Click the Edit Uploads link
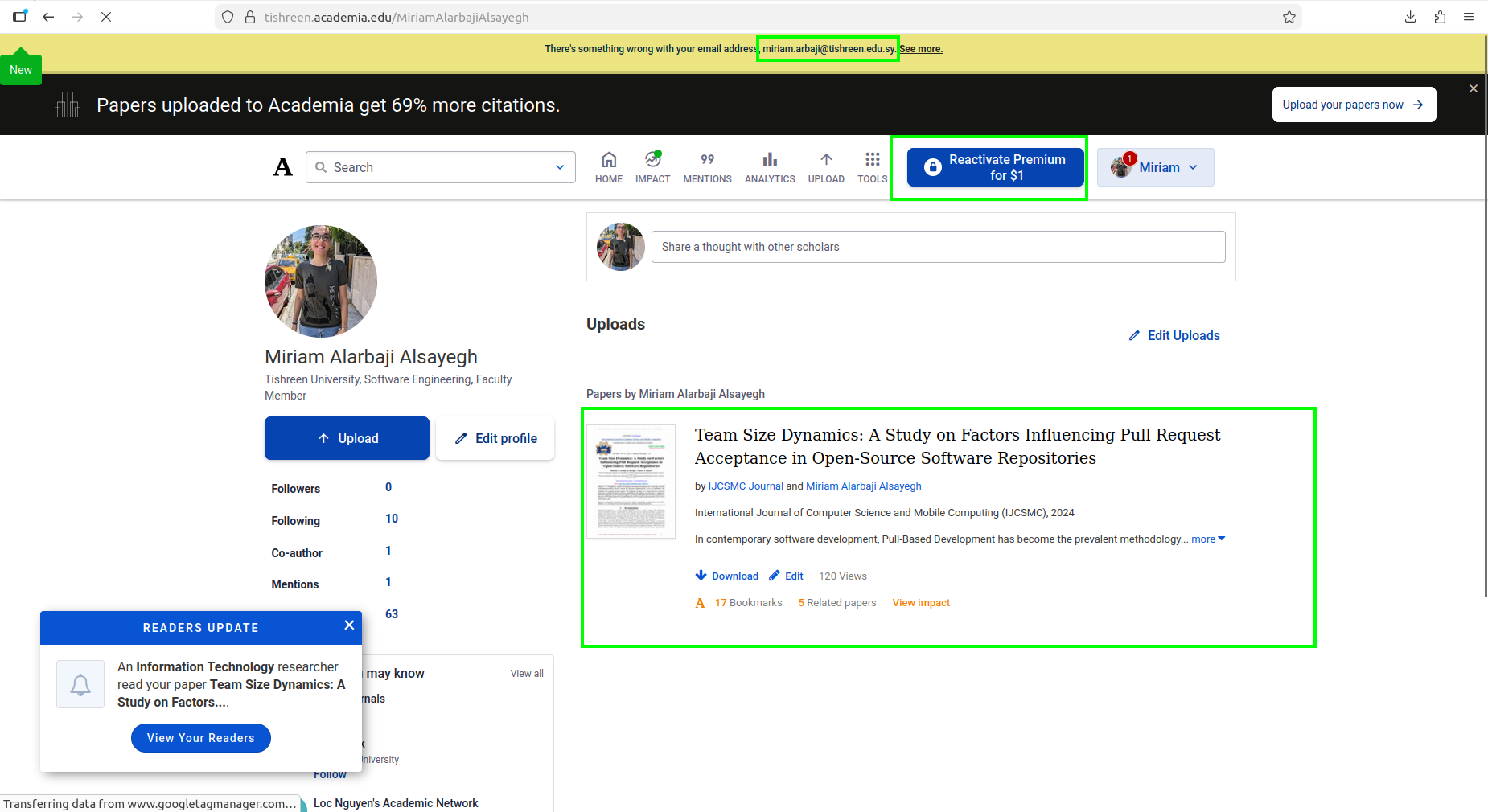 point(1174,335)
